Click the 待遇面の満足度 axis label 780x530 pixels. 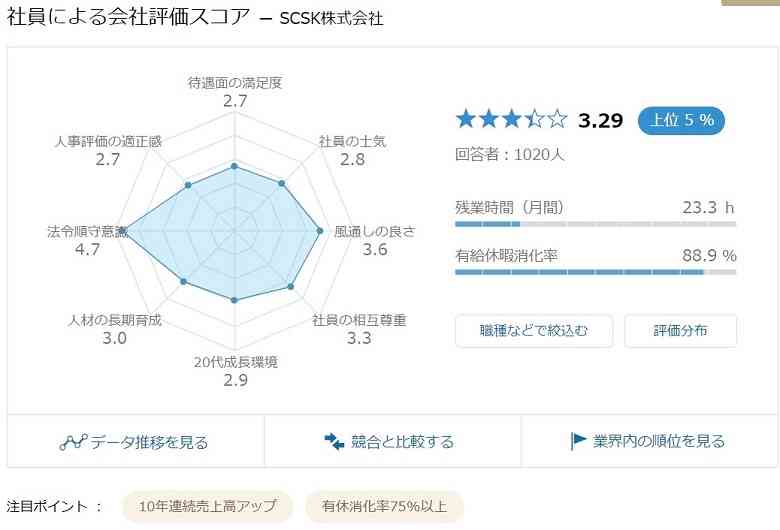coord(235,83)
